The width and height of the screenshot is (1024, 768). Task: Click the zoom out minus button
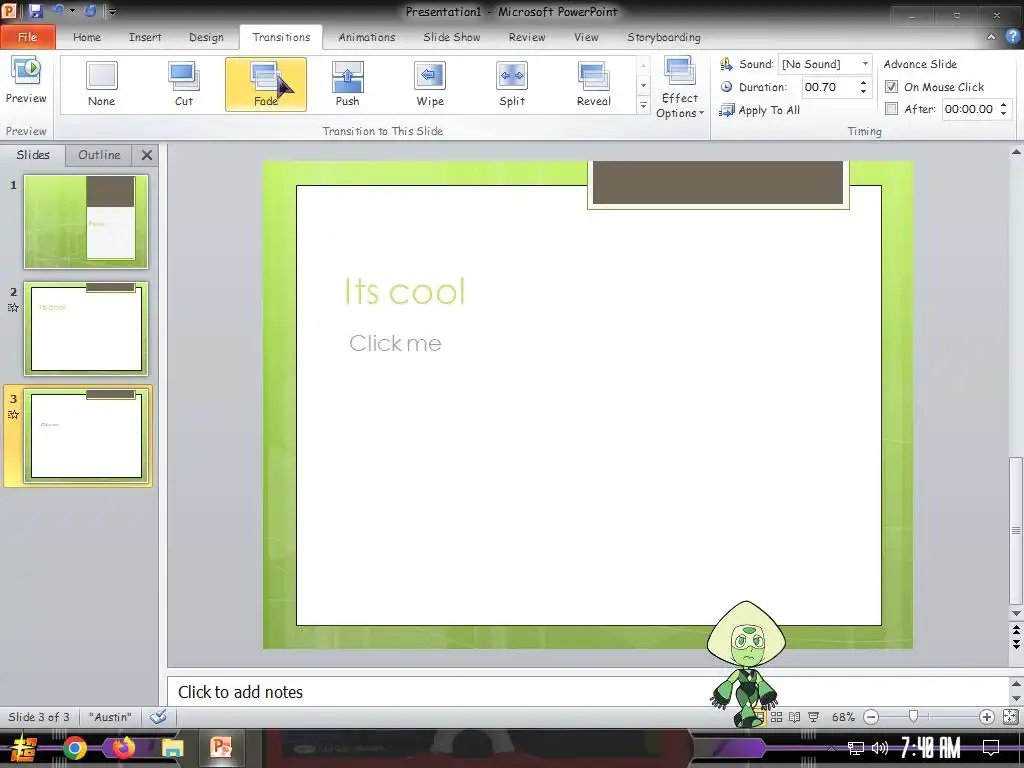tap(871, 717)
